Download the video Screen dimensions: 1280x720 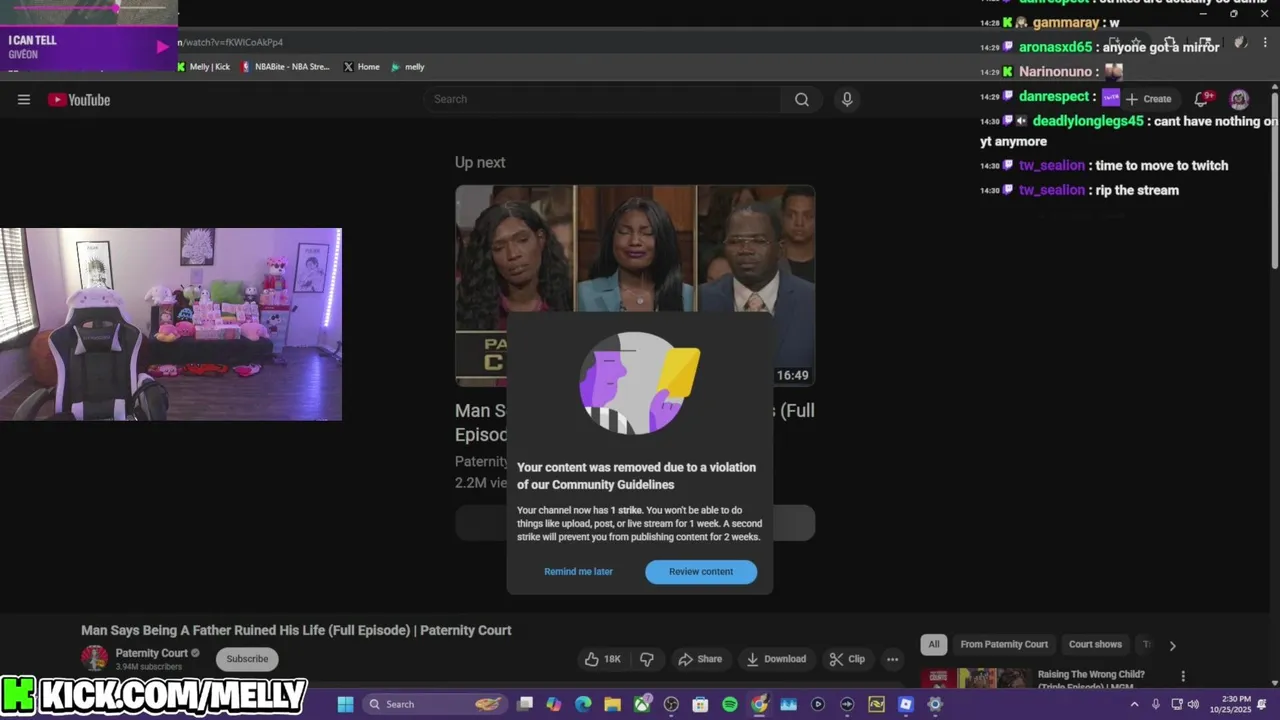pyautogui.click(x=776, y=659)
